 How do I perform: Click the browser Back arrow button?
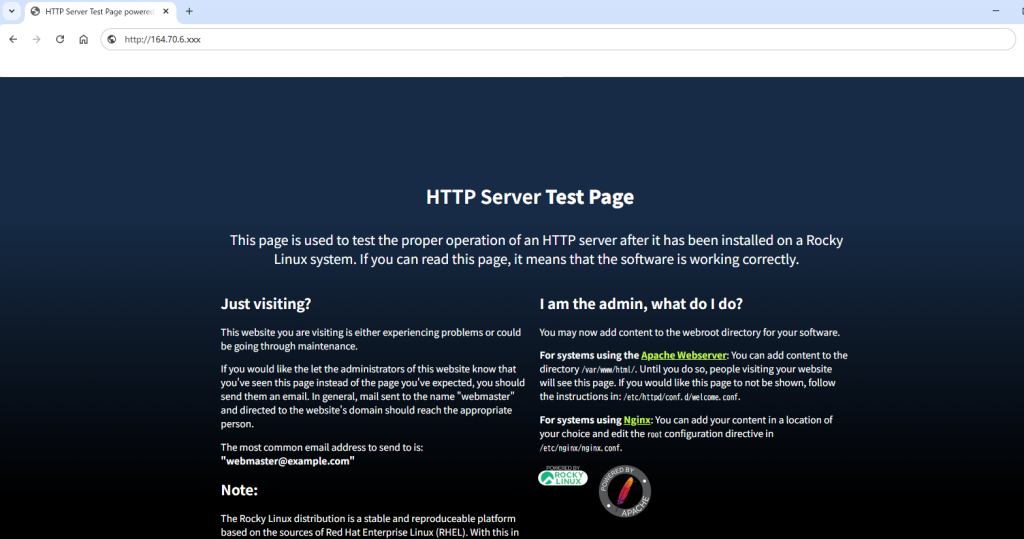[x=12, y=39]
